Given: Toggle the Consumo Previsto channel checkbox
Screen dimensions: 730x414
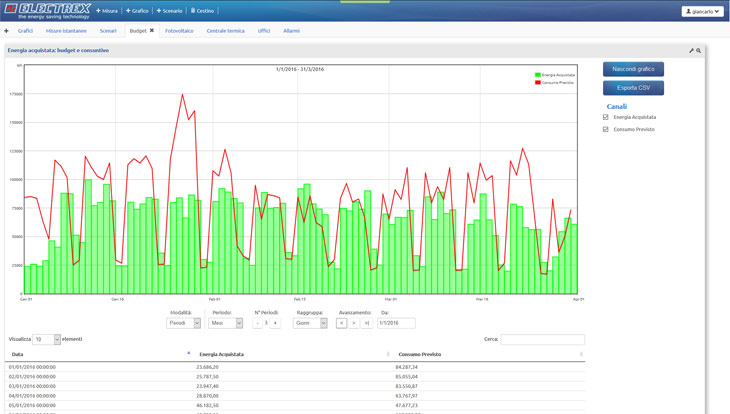Looking at the screenshot, I should [606, 129].
